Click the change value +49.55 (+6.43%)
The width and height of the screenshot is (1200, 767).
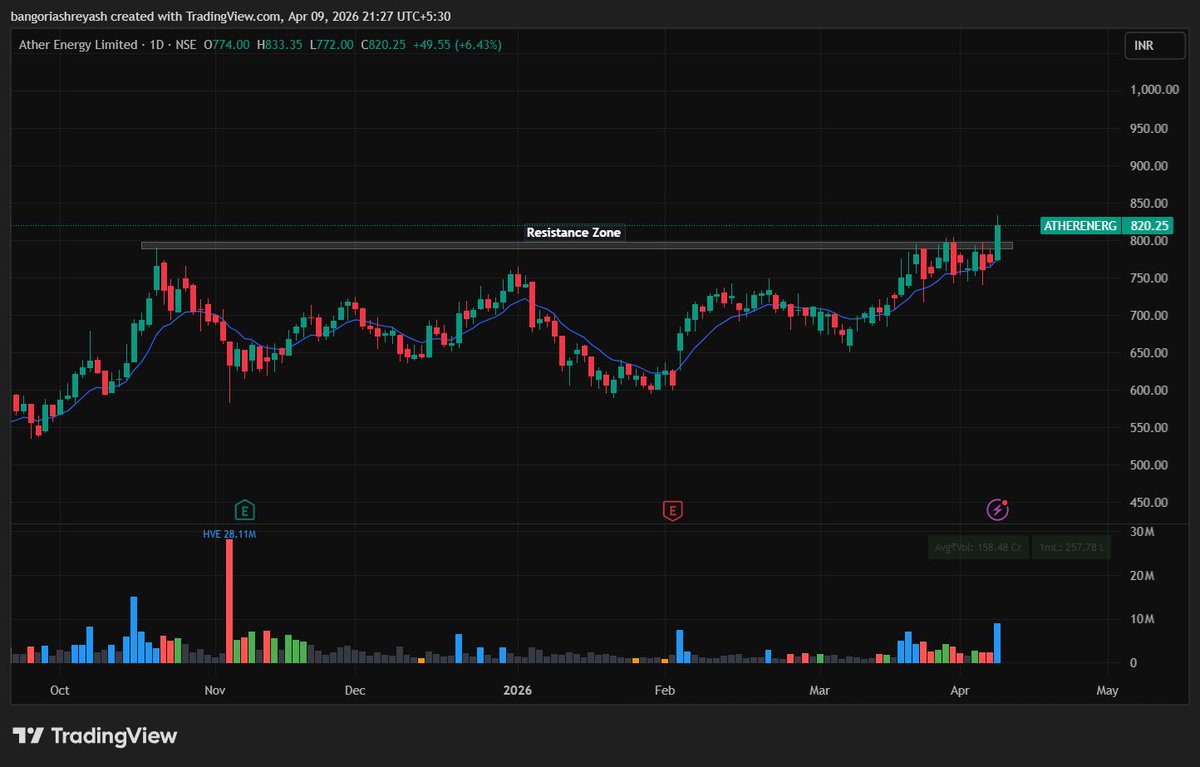click(x=457, y=45)
